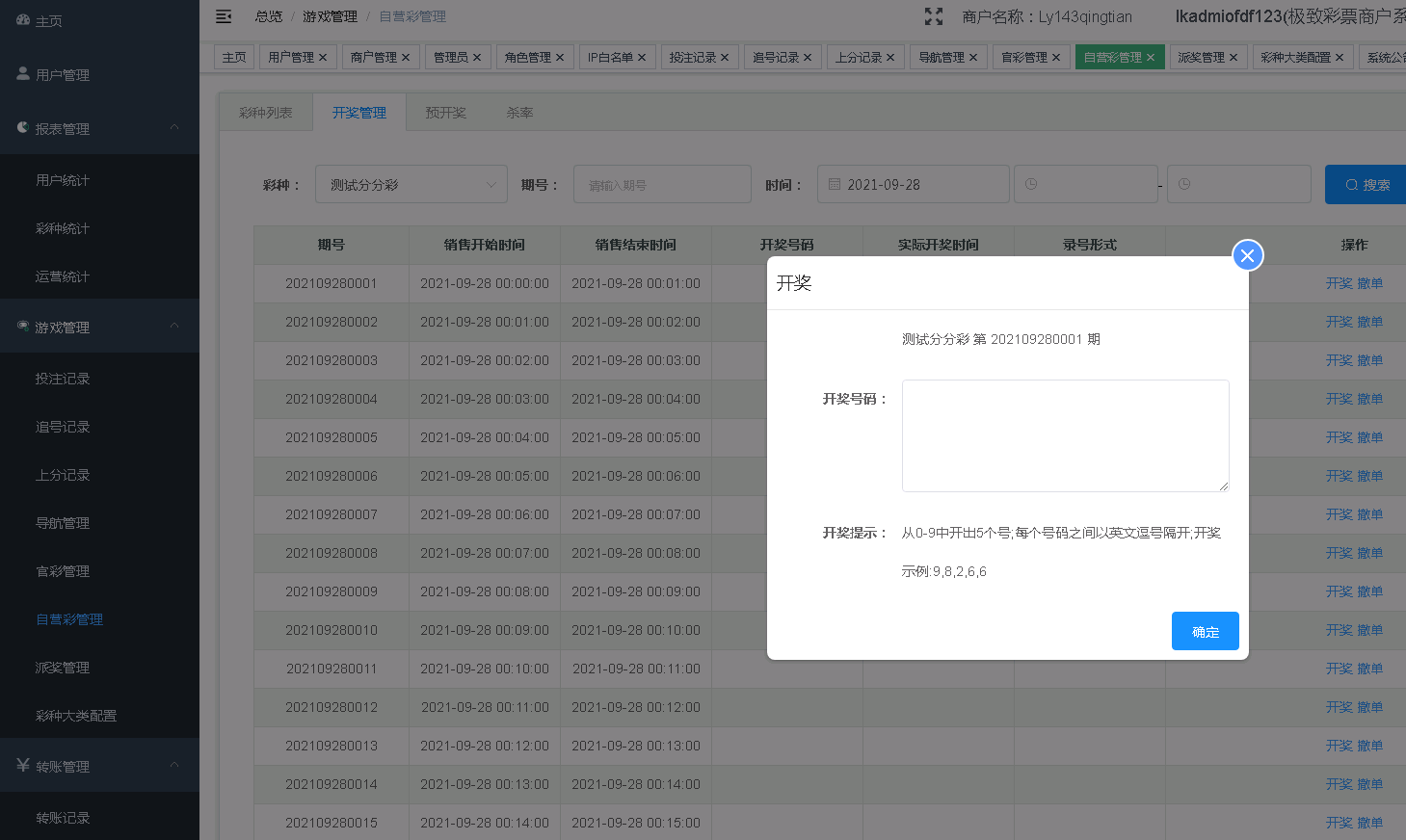Open the 彩种 dropdown showing 测试分分彩
This screenshot has height=840, width=1406.
click(x=411, y=184)
